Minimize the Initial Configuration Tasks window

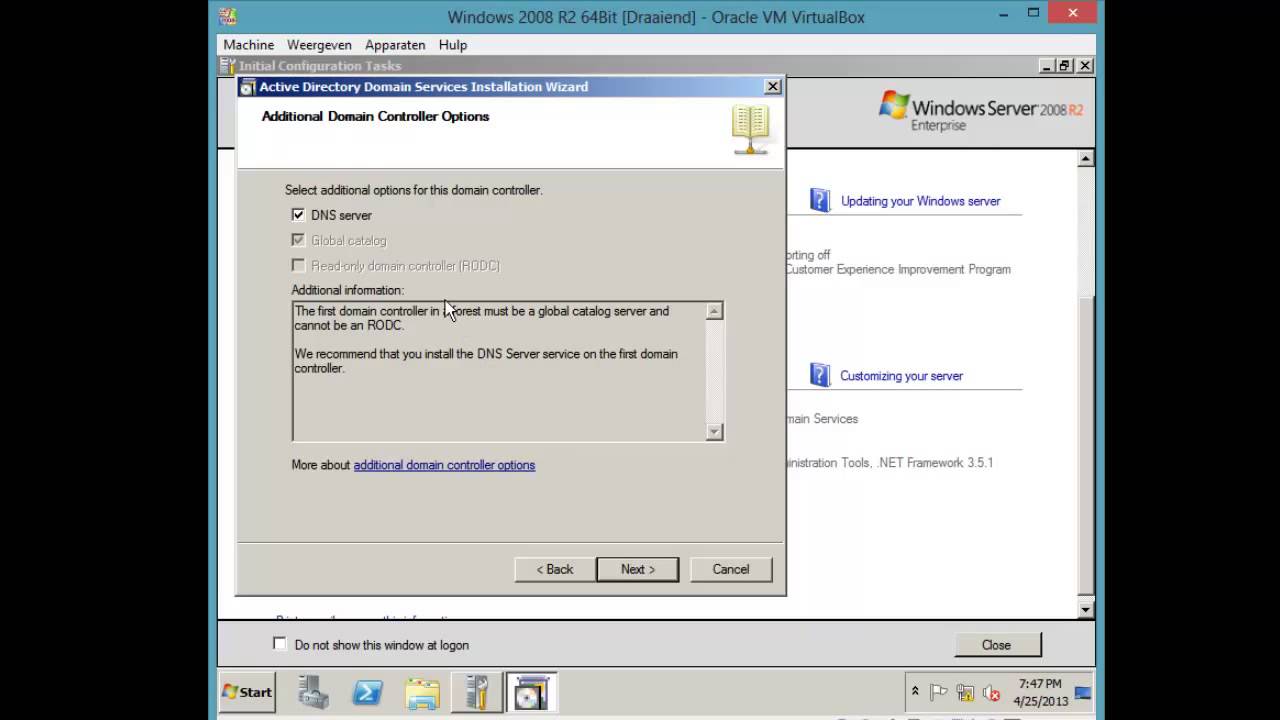(1047, 66)
